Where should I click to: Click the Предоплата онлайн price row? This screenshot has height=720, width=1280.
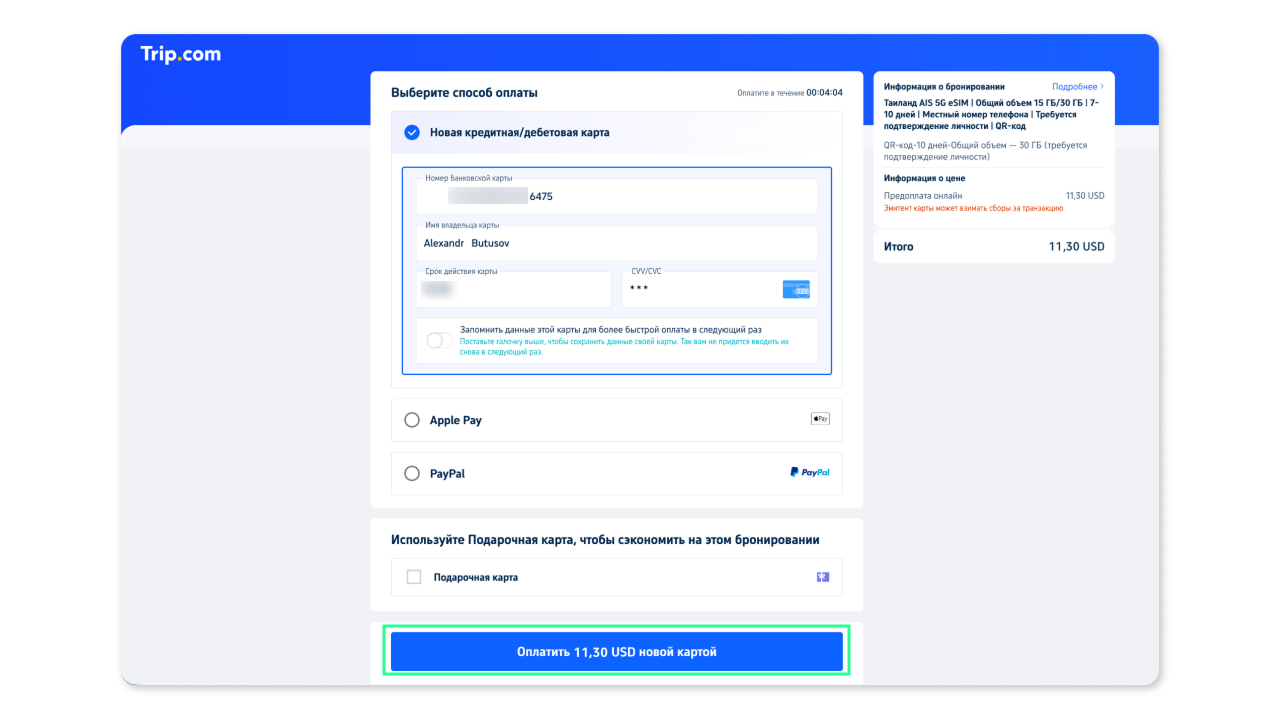pyautogui.click(x=994, y=196)
